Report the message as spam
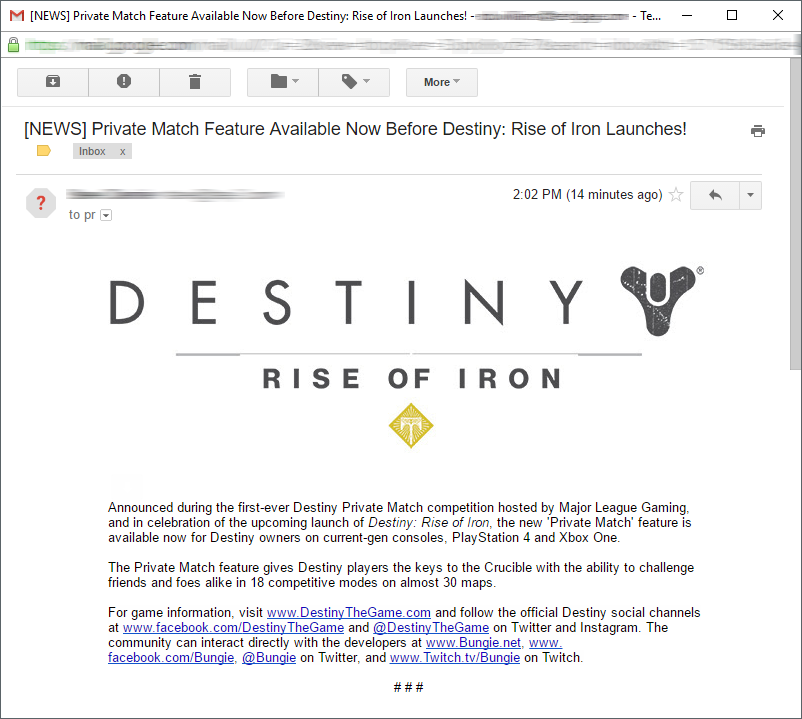Image resolution: width=802 pixels, height=719 pixels. point(123,81)
